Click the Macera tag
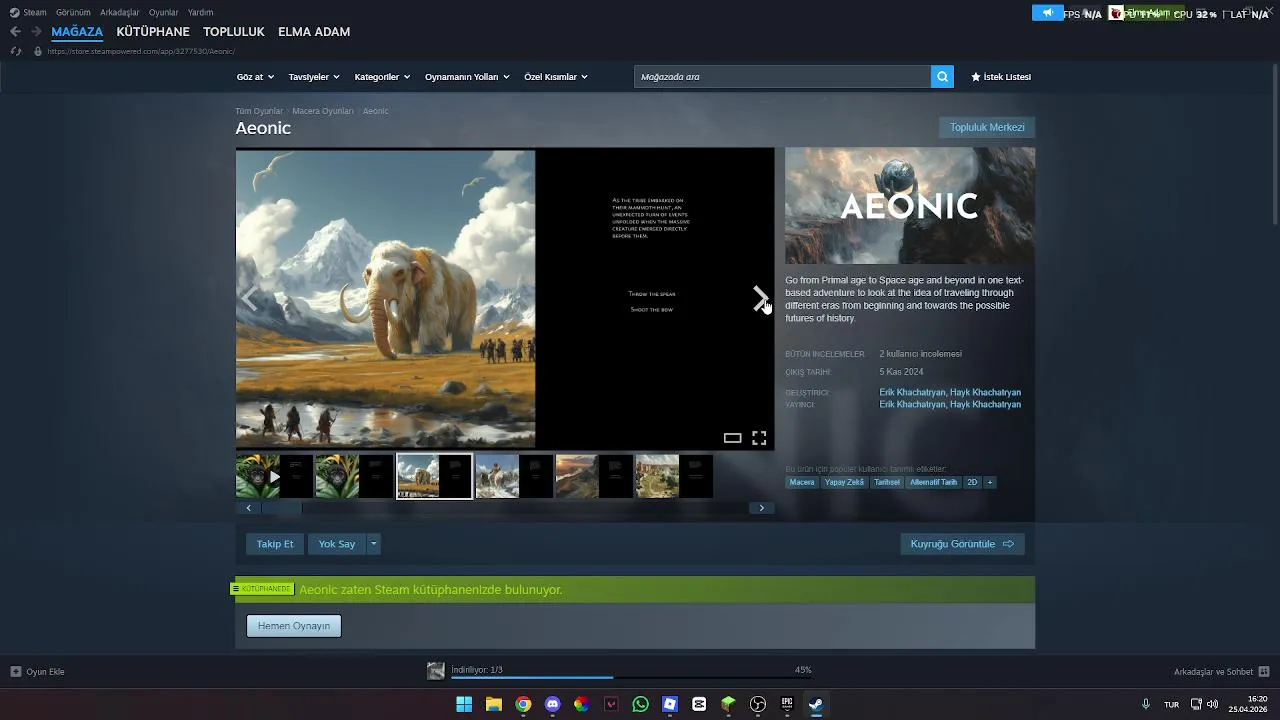 tap(802, 482)
